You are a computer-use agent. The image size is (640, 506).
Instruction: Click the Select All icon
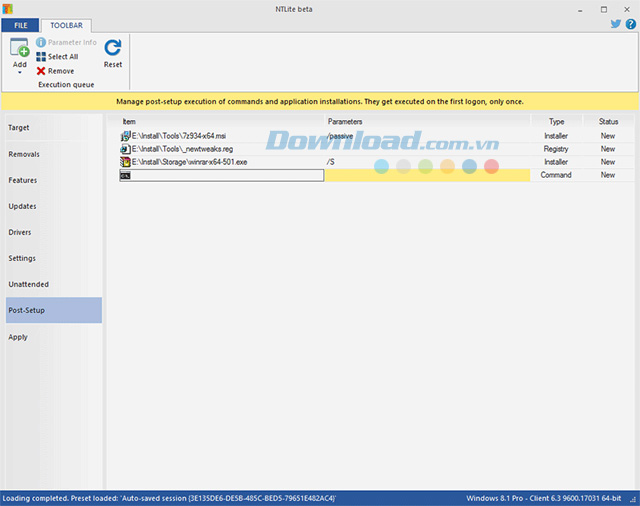coord(41,57)
